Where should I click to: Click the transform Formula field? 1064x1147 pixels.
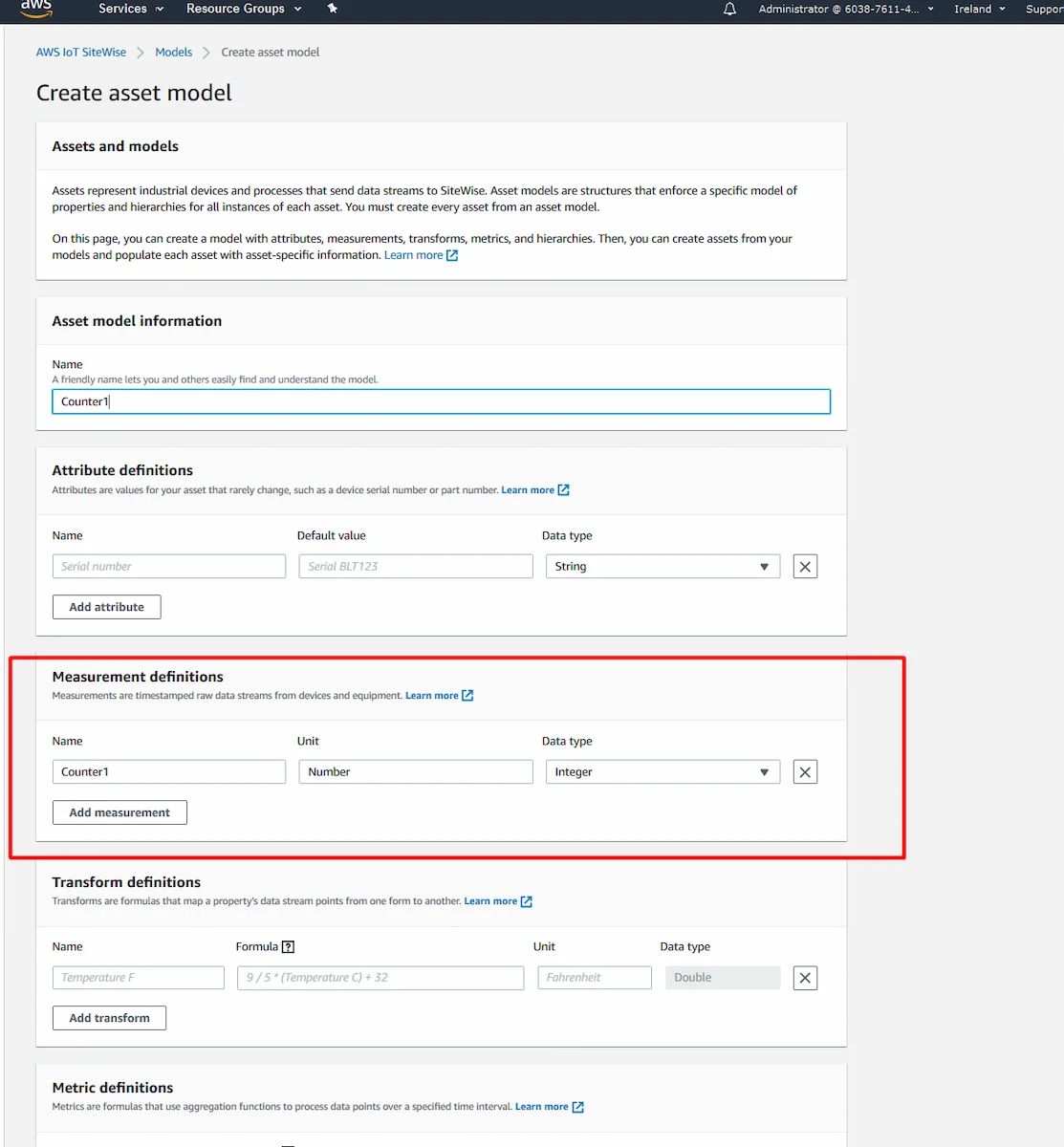pos(380,978)
